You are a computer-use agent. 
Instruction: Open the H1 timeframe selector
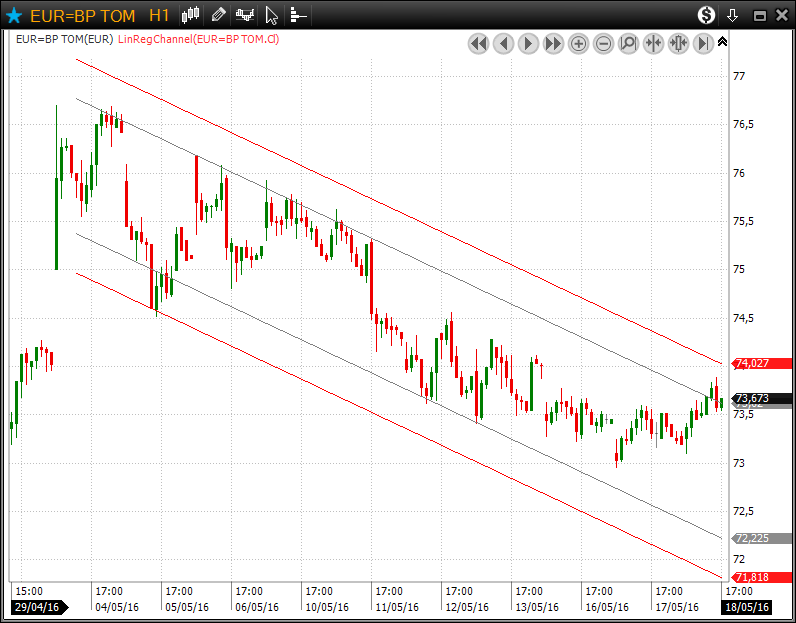click(158, 15)
